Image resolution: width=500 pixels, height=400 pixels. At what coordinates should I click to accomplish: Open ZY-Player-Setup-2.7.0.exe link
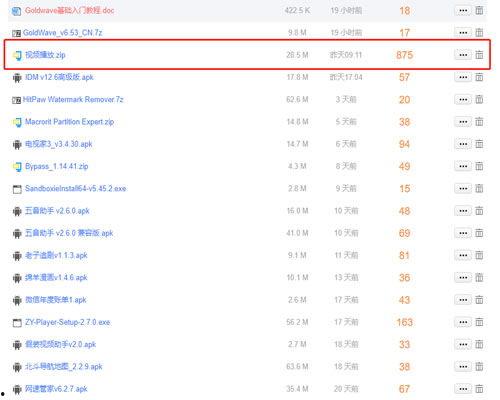[67, 322]
